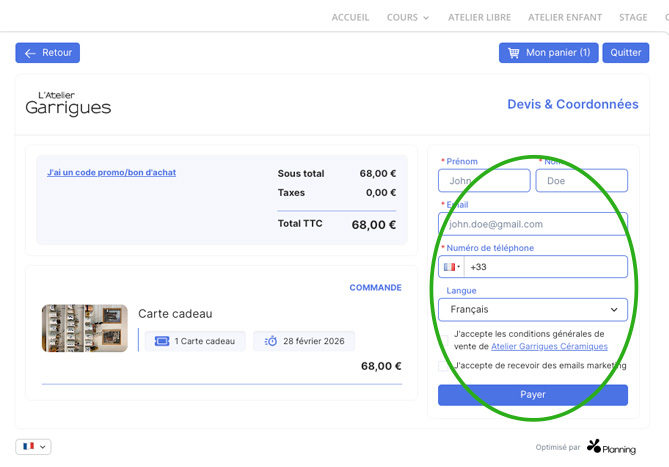Click the 'COMMANDE' heading

[x=375, y=288]
